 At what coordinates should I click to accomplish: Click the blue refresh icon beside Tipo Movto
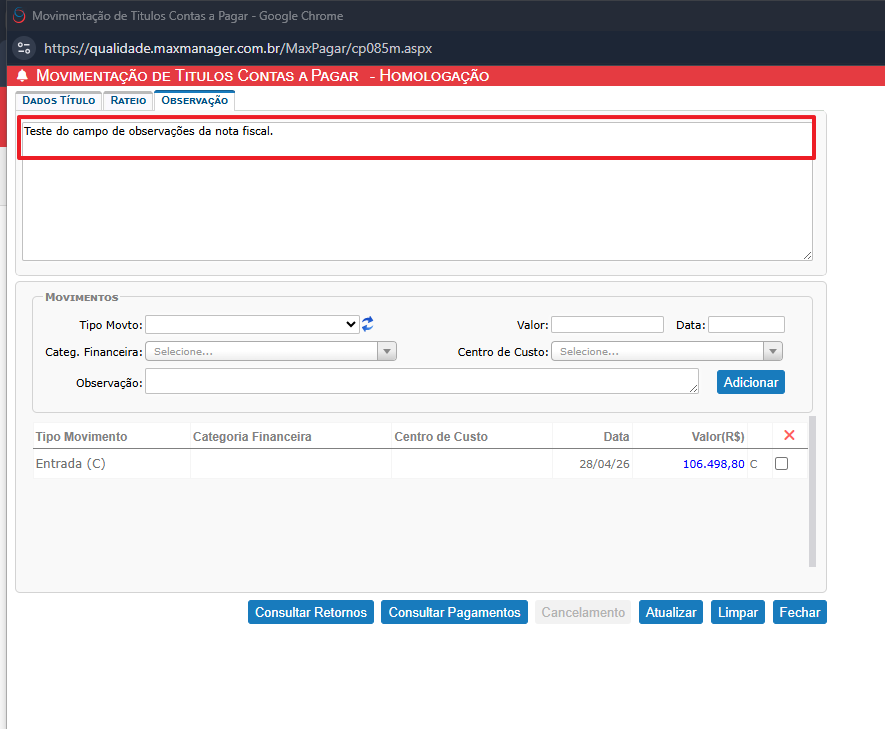(x=368, y=324)
